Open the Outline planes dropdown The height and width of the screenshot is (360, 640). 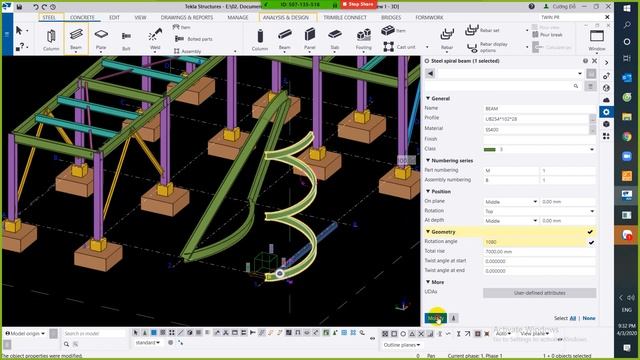(x=402, y=345)
